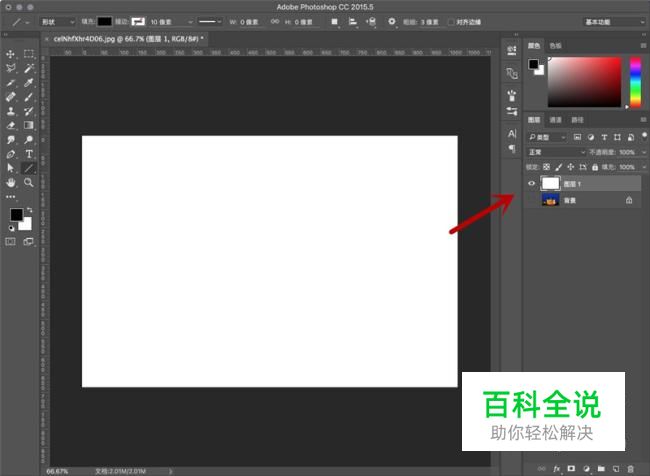
Task: Select the celNhfXhr4D06.jpg document tab
Action: point(129,39)
